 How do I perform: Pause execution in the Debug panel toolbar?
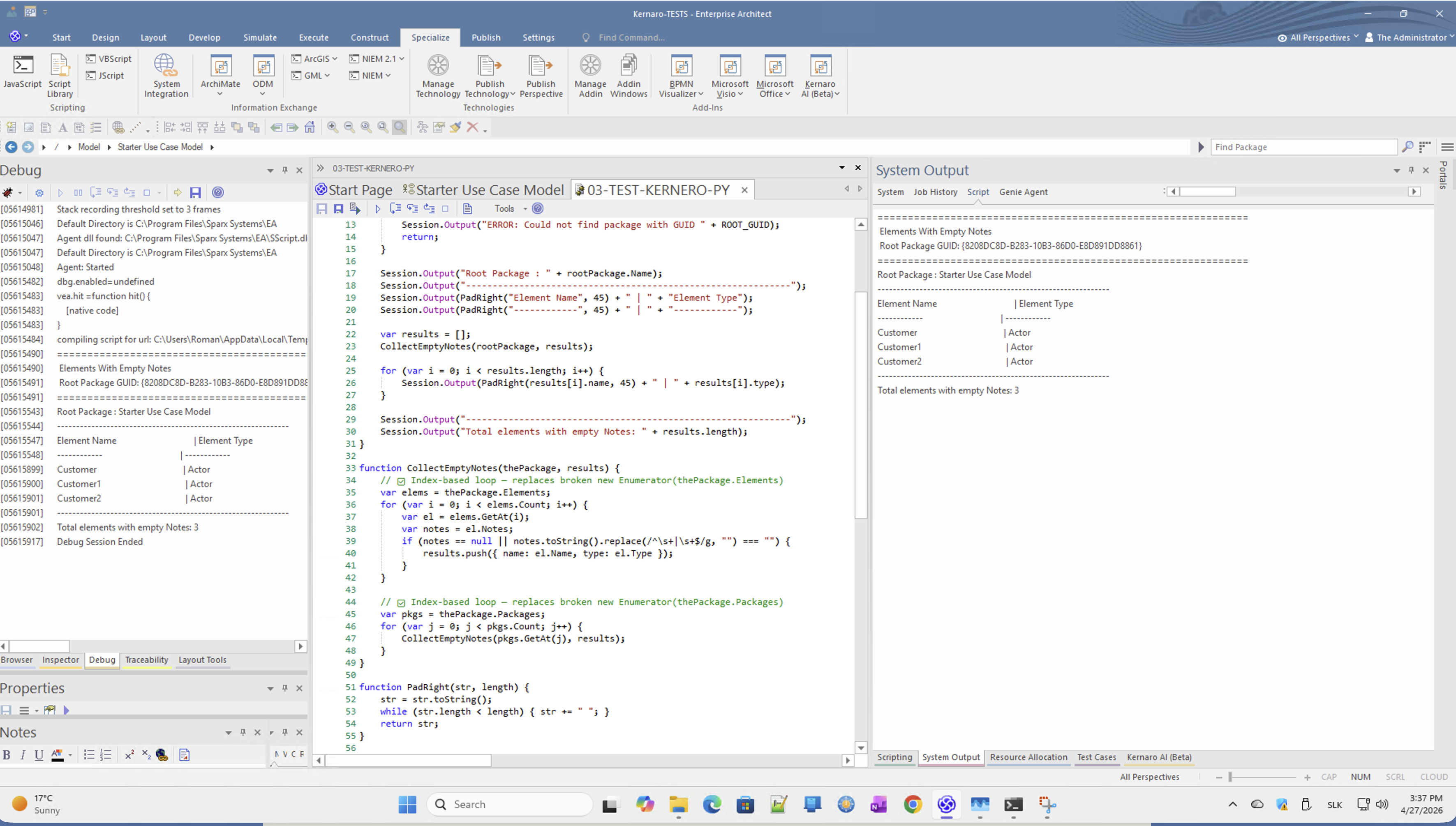[x=78, y=193]
